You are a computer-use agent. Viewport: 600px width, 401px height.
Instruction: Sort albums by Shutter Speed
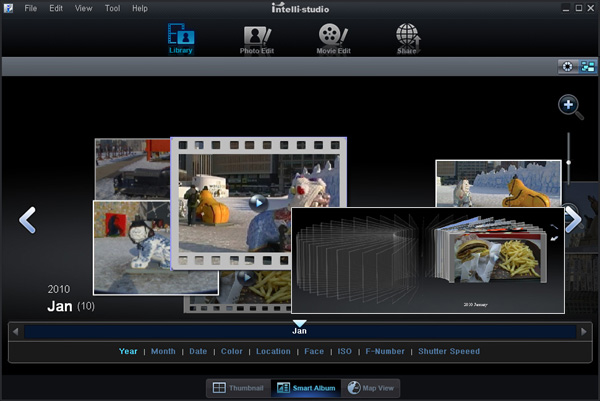tap(449, 351)
